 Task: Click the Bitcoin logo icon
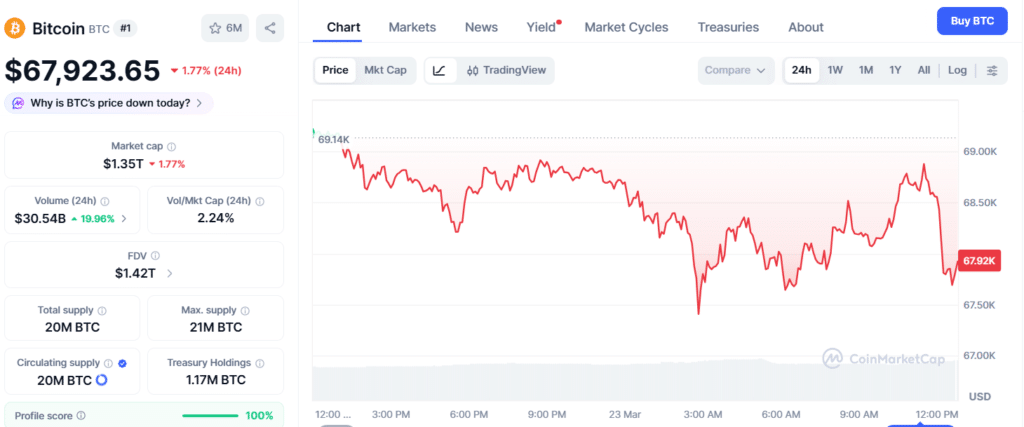click(x=14, y=28)
